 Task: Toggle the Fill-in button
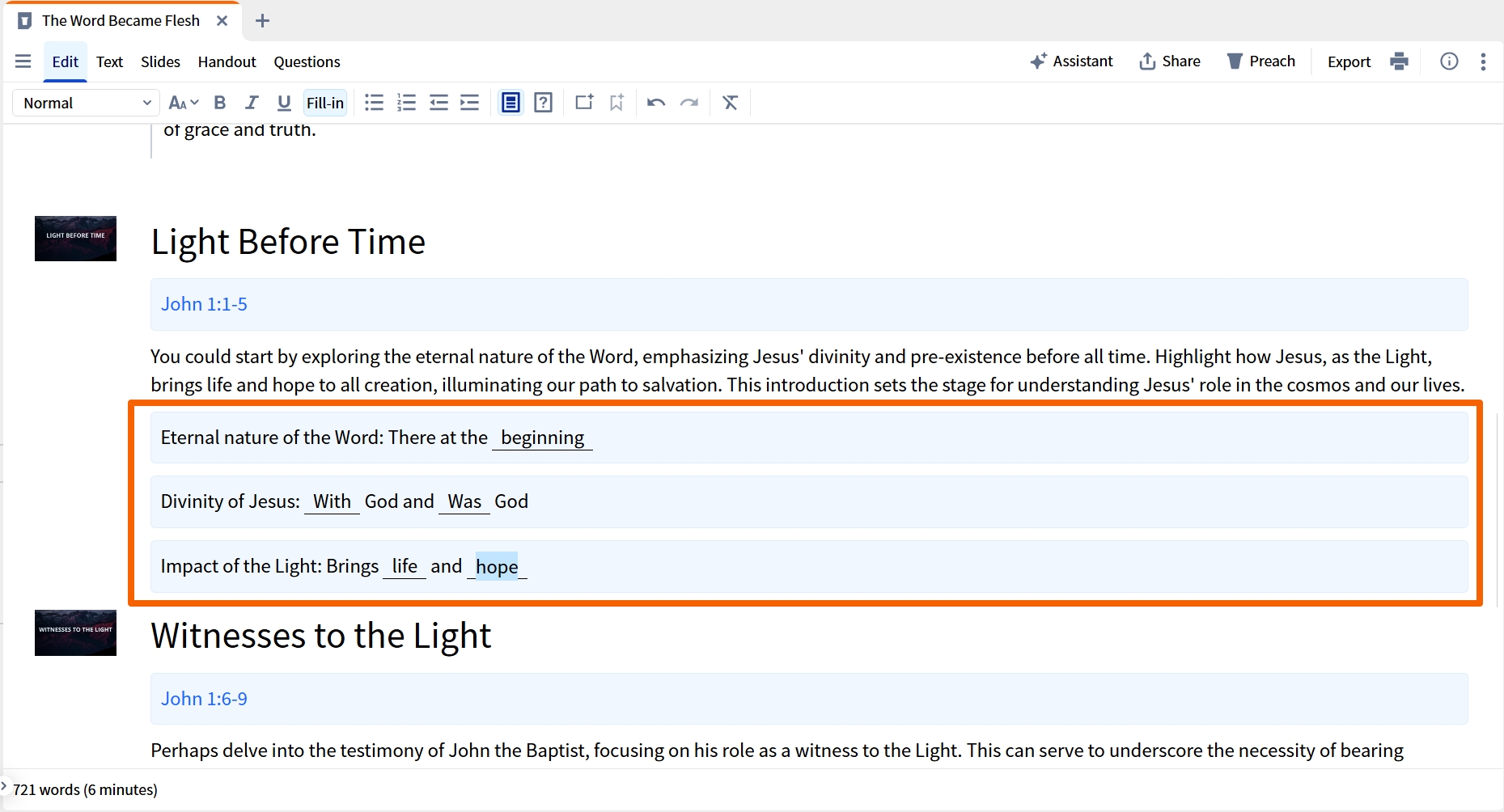coord(325,103)
